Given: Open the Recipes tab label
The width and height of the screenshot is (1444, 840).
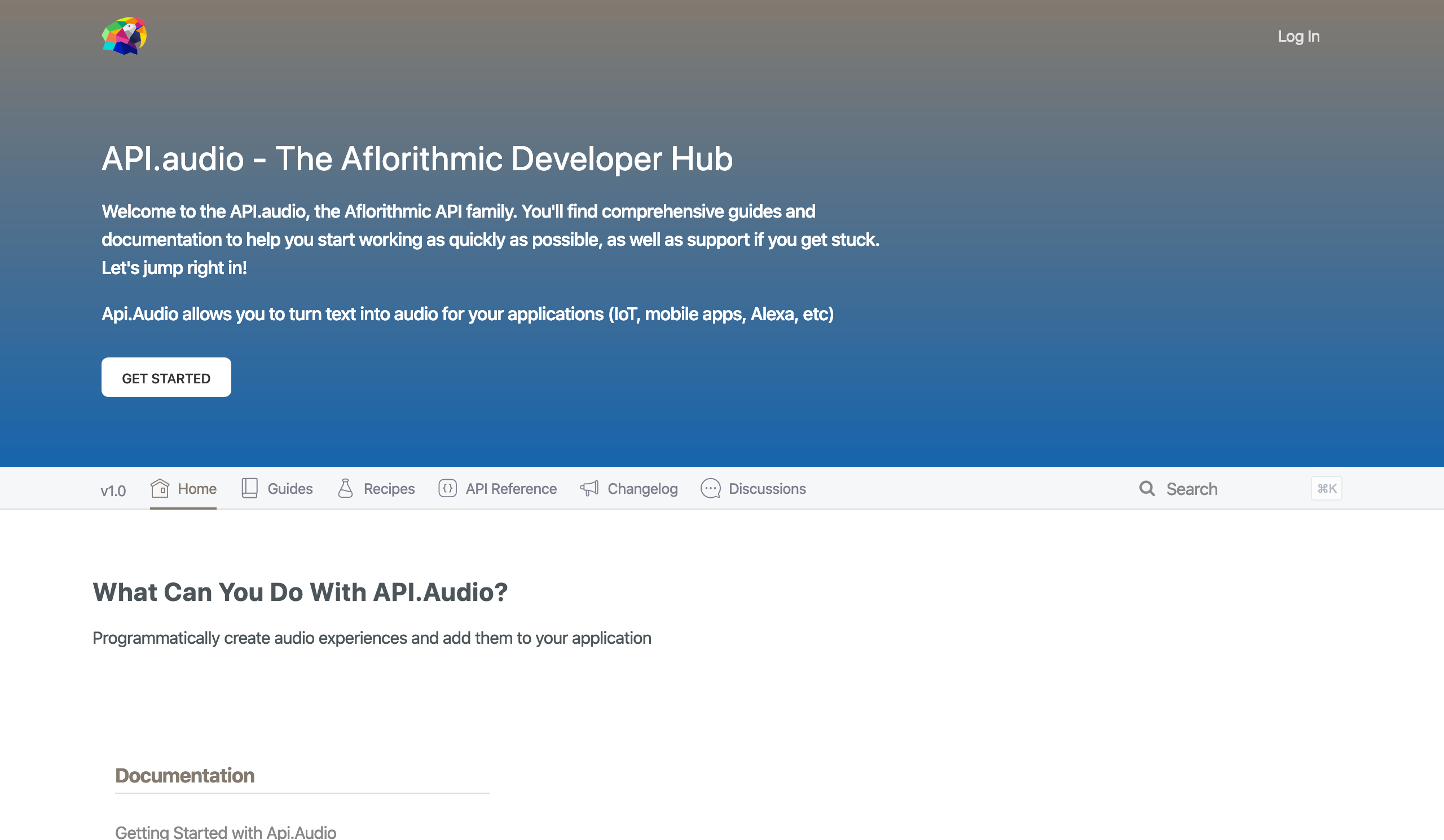Looking at the screenshot, I should coord(389,488).
